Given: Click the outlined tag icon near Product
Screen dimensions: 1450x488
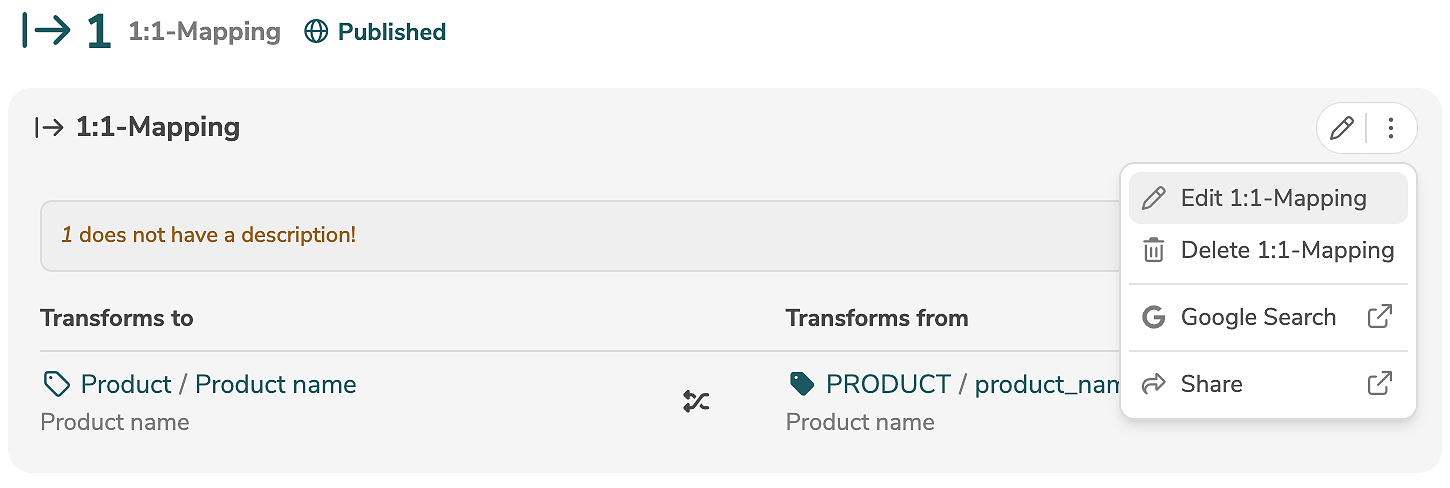Looking at the screenshot, I should point(56,384).
